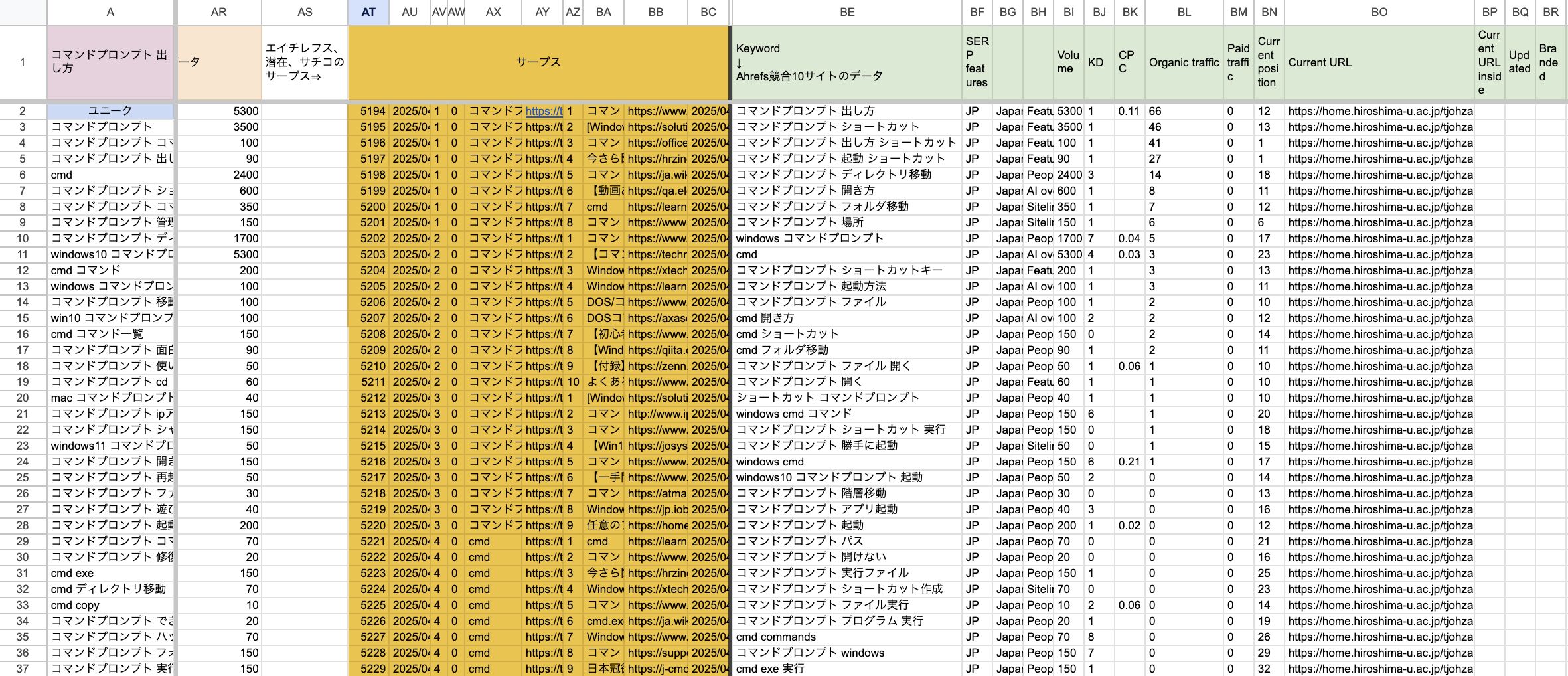Select column header AT
The height and width of the screenshot is (676, 1568).
pyautogui.click(x=368, y=12)
